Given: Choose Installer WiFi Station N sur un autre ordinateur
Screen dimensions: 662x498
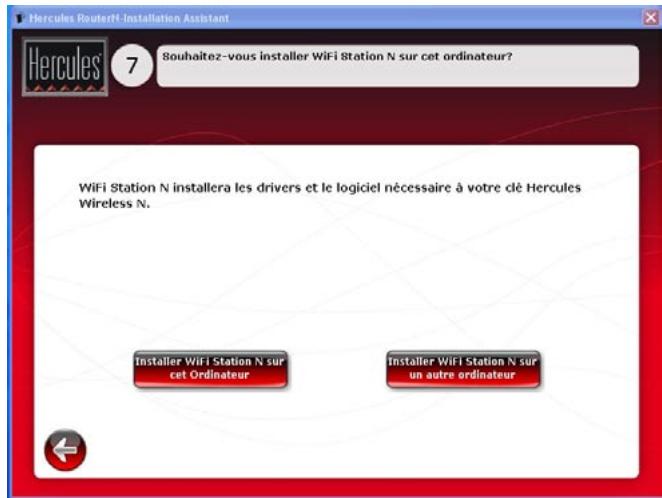Looking at the screenshot, I should (x=463, y=369).
